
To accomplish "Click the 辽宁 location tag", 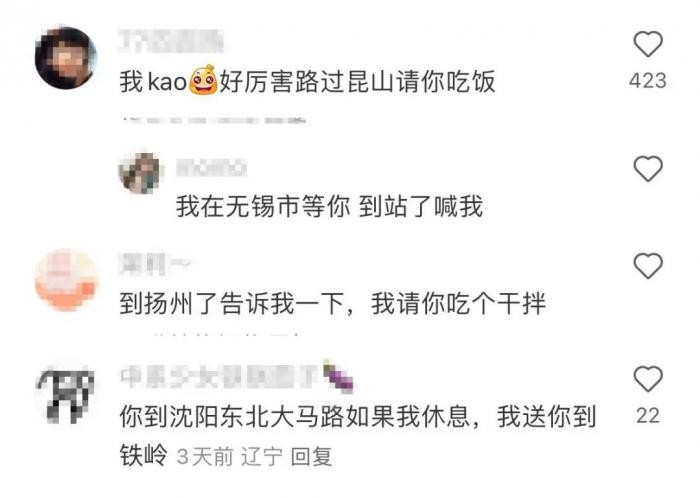I will point(262,456).
